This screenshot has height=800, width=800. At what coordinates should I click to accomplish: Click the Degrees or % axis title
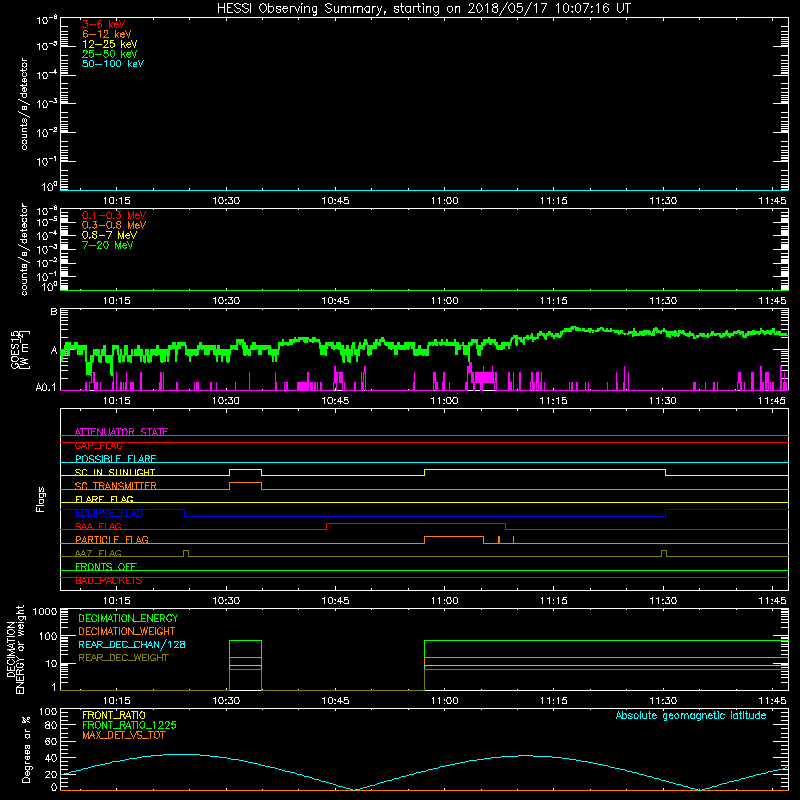(27, 749)
